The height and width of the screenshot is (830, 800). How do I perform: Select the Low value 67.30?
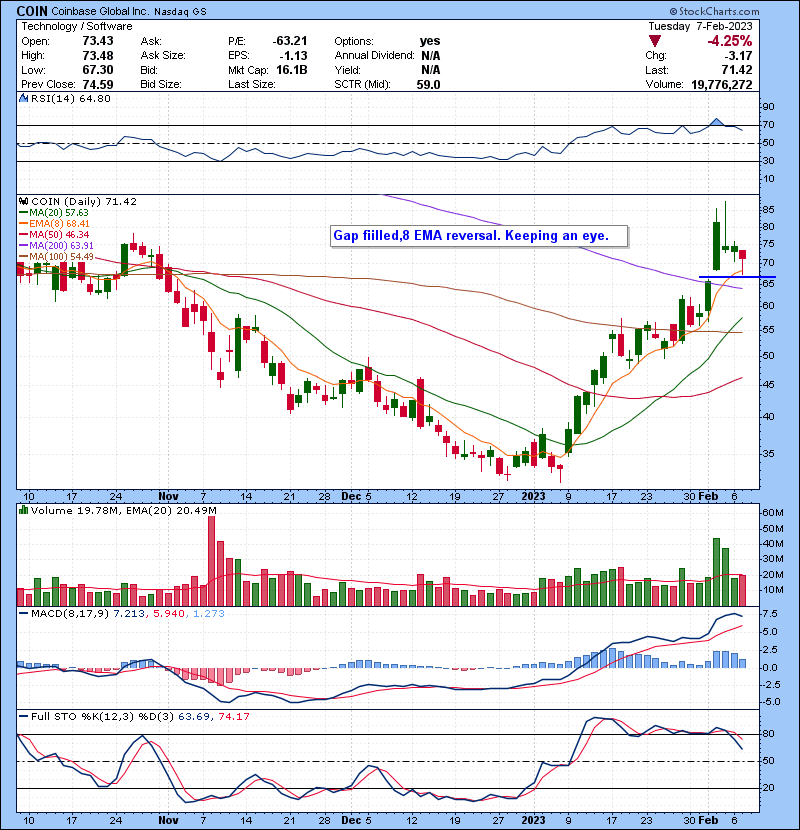(x=98, y=70)
